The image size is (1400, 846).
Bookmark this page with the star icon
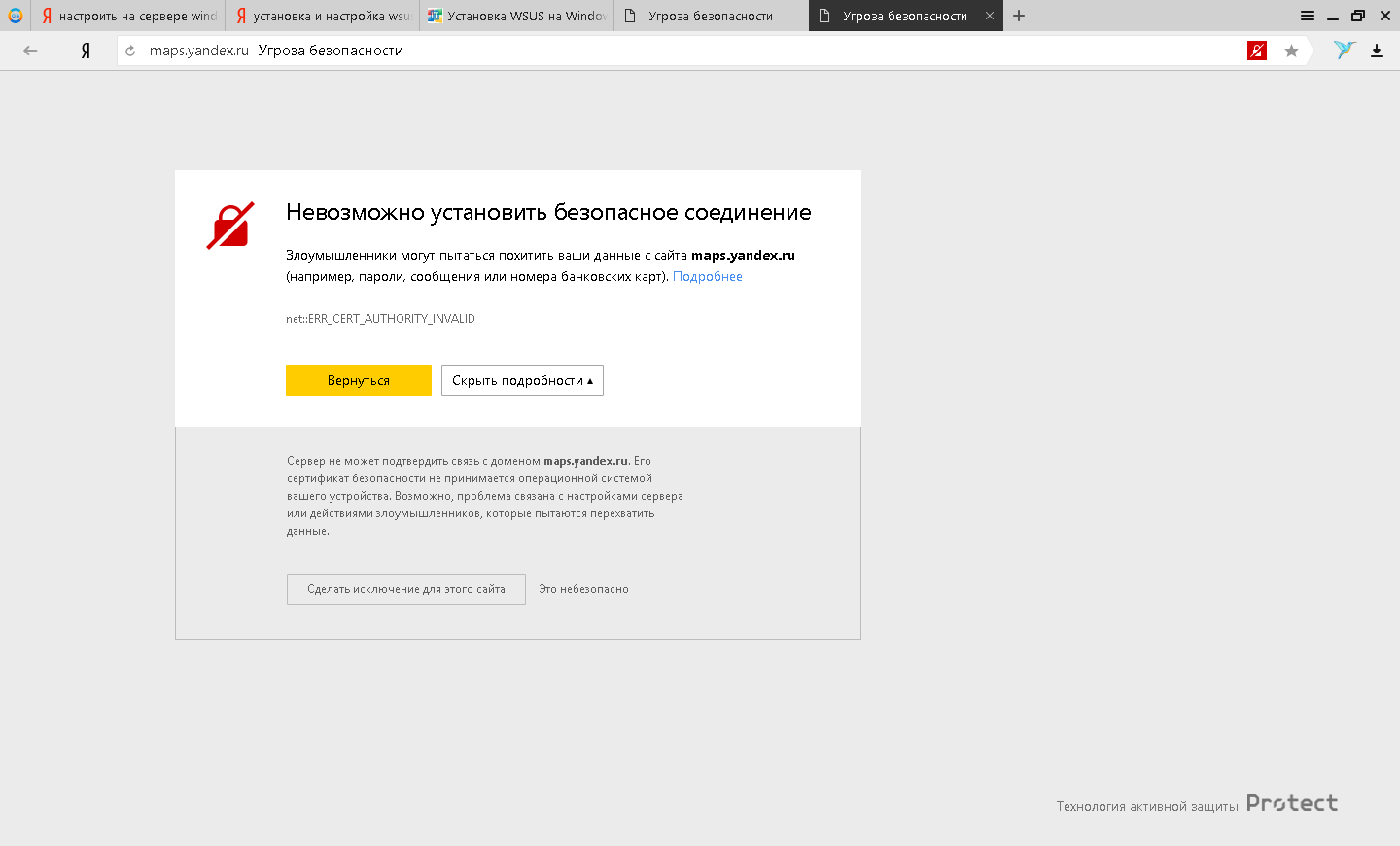(x=1291, y=51)
